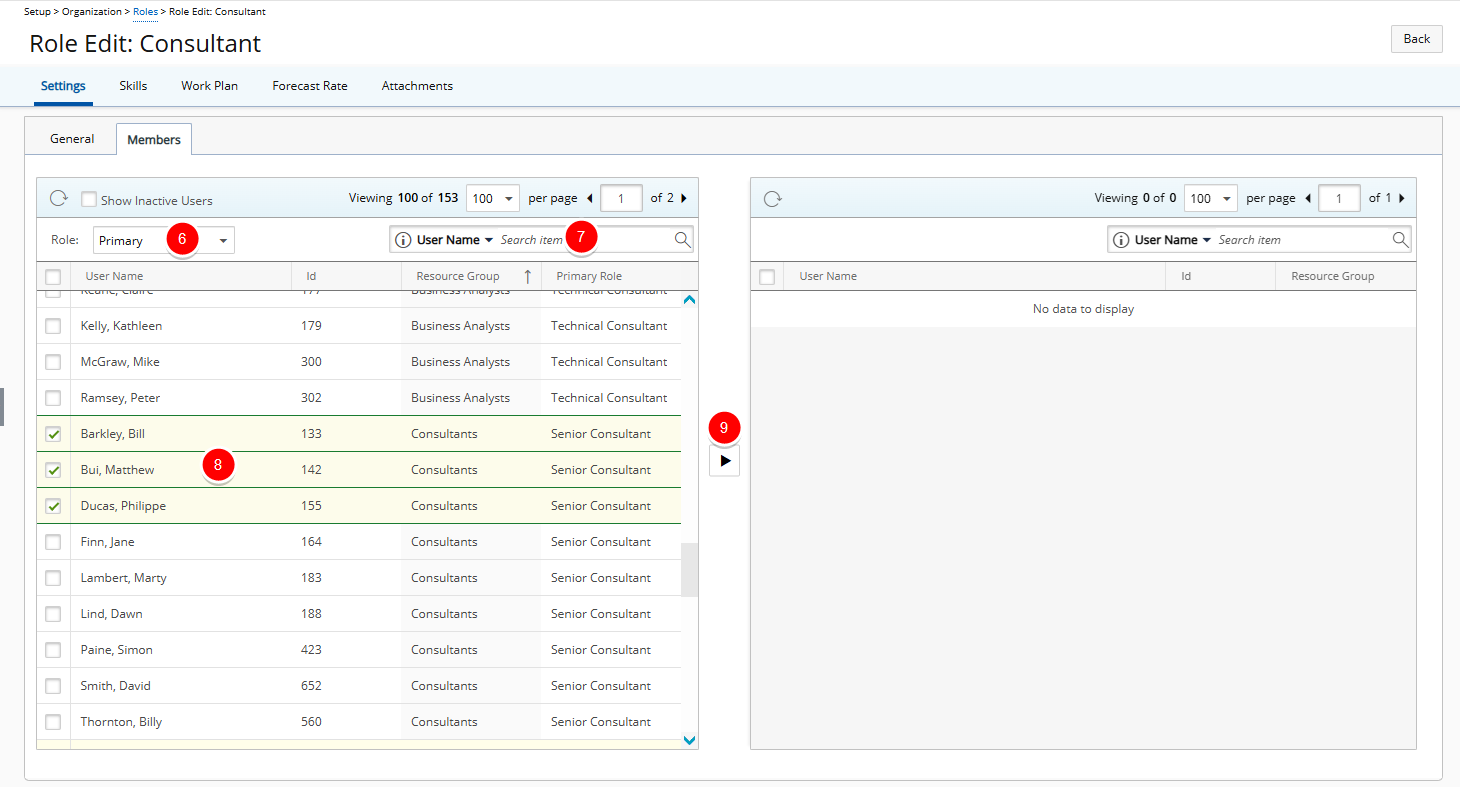The height and width of the screenshot is (787, 1460).
Task: Click the scroll up chevron in left list
Action: (x=689, y=299)
